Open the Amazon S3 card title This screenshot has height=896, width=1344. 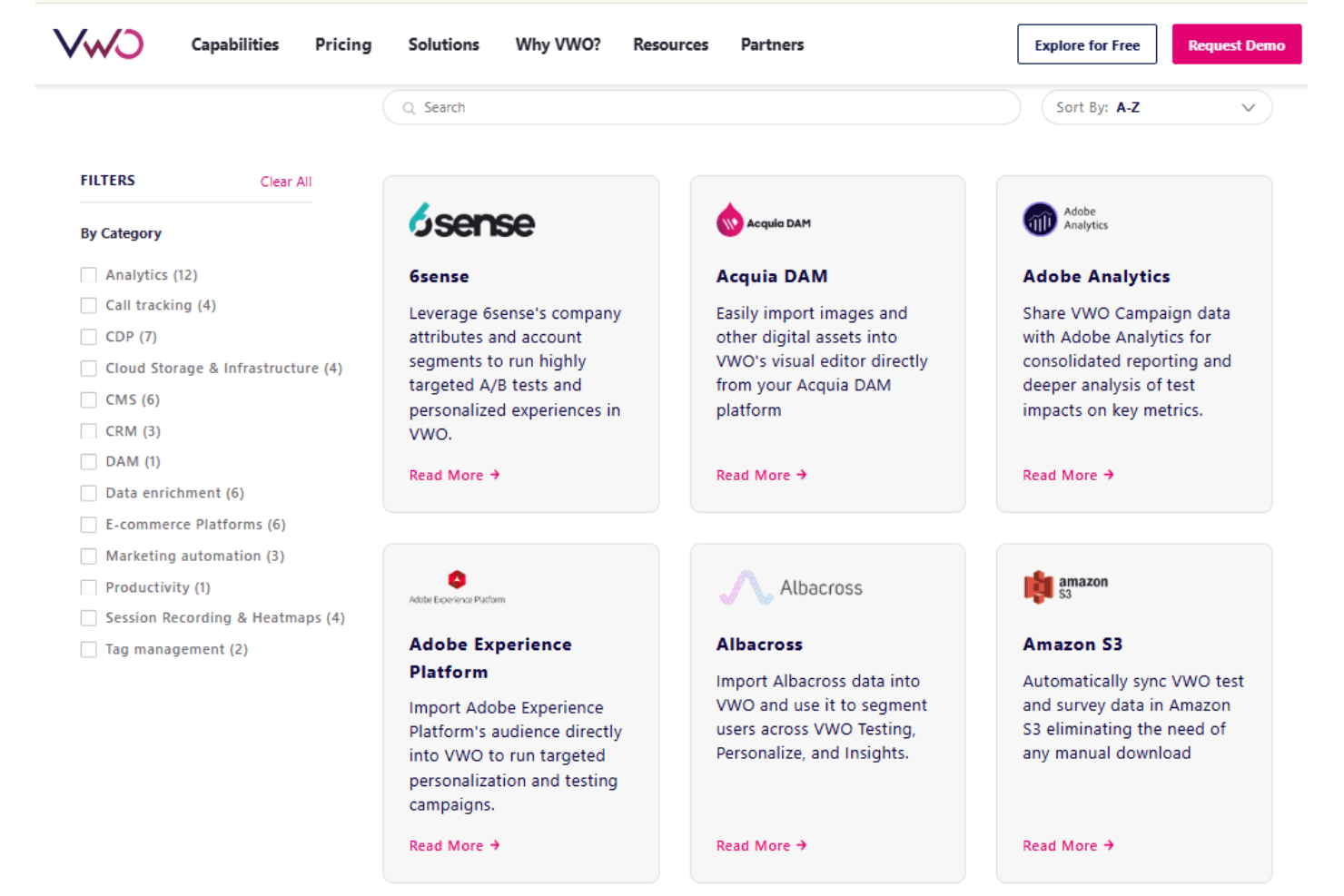pos(1072,644)
